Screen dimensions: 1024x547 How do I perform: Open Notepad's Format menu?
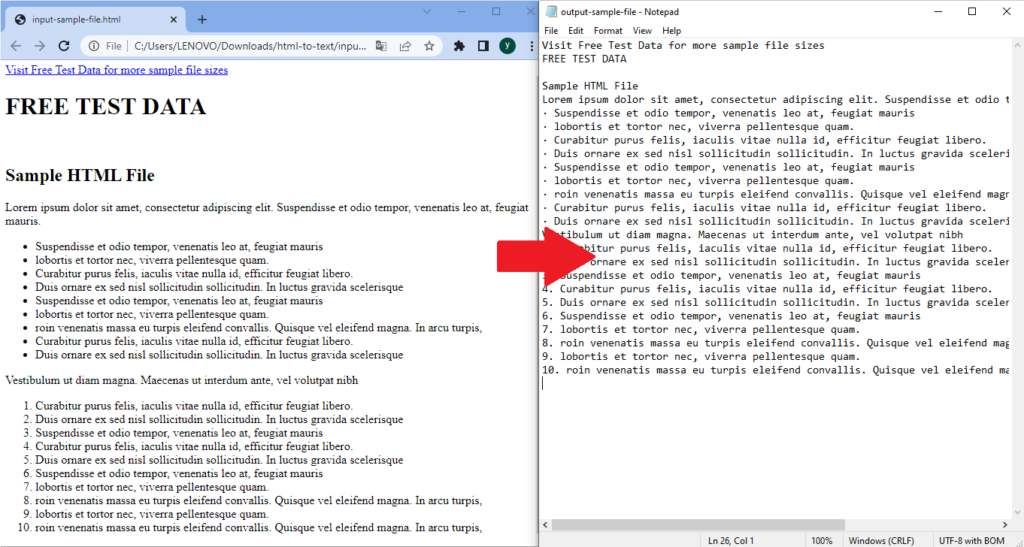[x=607, y=31]
